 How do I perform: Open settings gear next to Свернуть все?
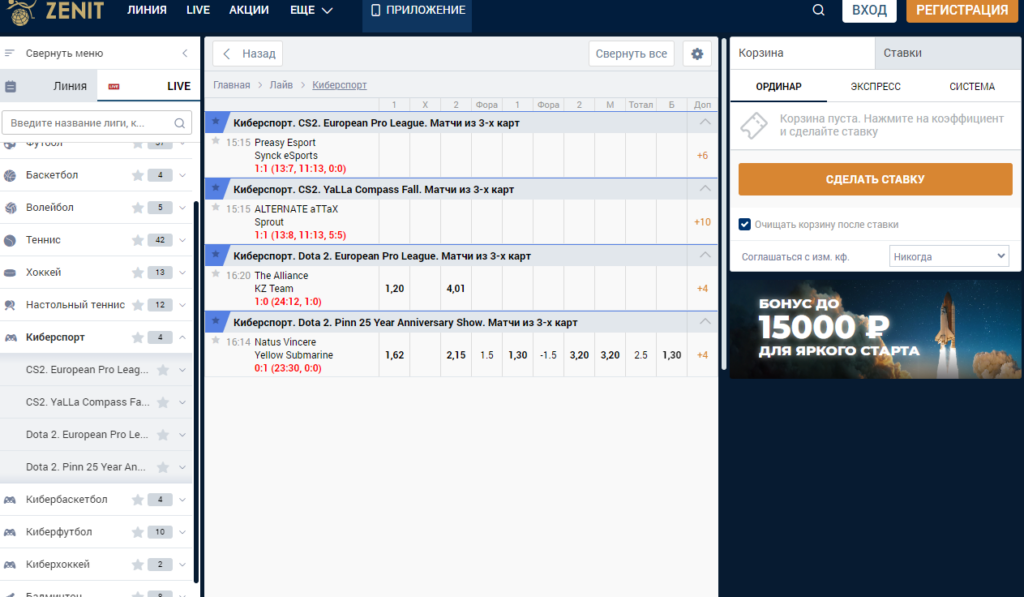point(697,54)
